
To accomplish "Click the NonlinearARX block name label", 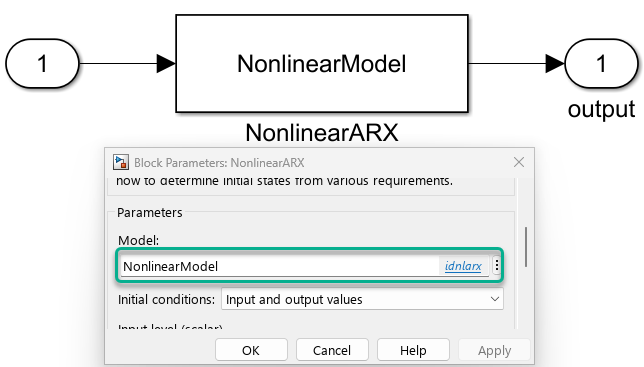I will pos(322,133).
